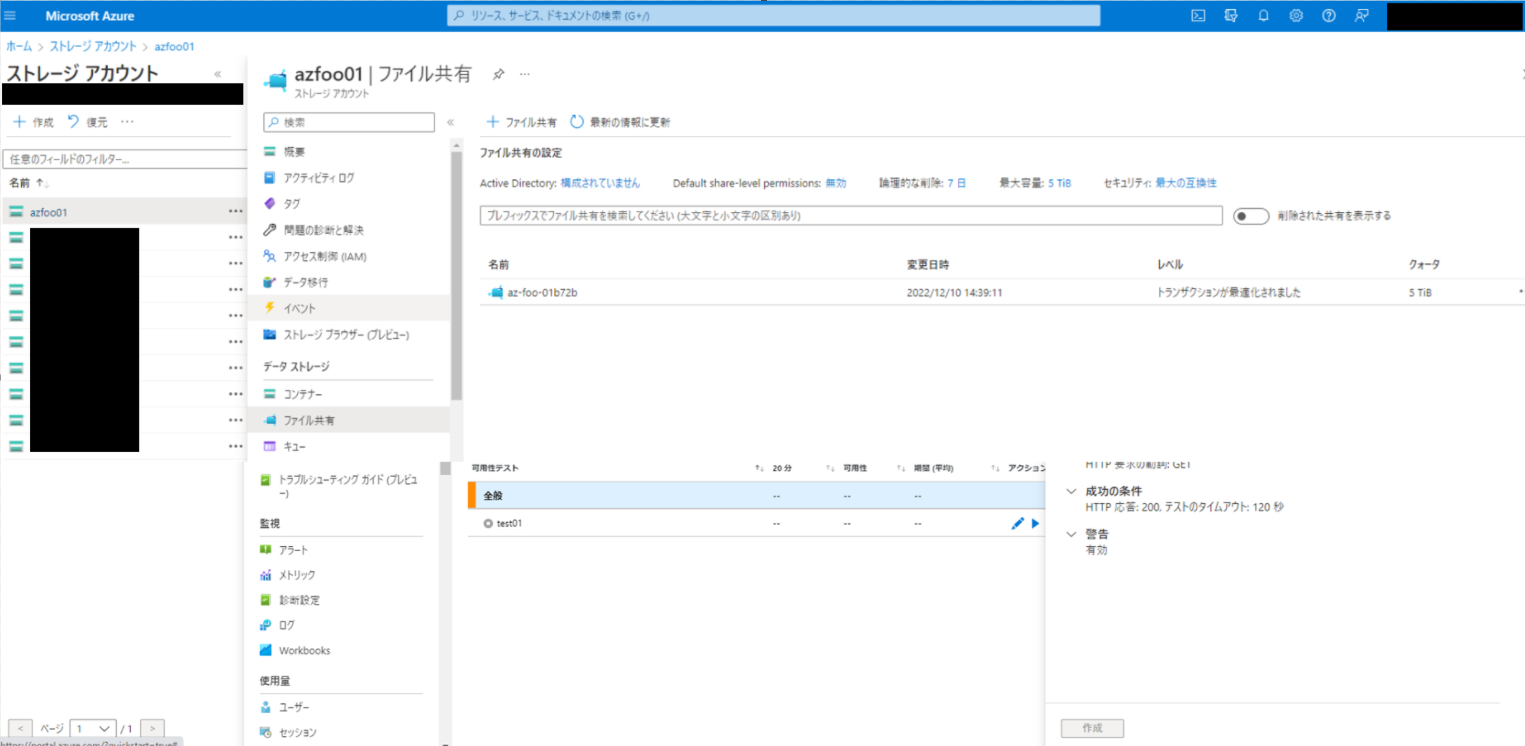The height and width of the screenshot is (746, 1525).
Task: Click the file share prefix search box
Action: click(x=850, y=215)
